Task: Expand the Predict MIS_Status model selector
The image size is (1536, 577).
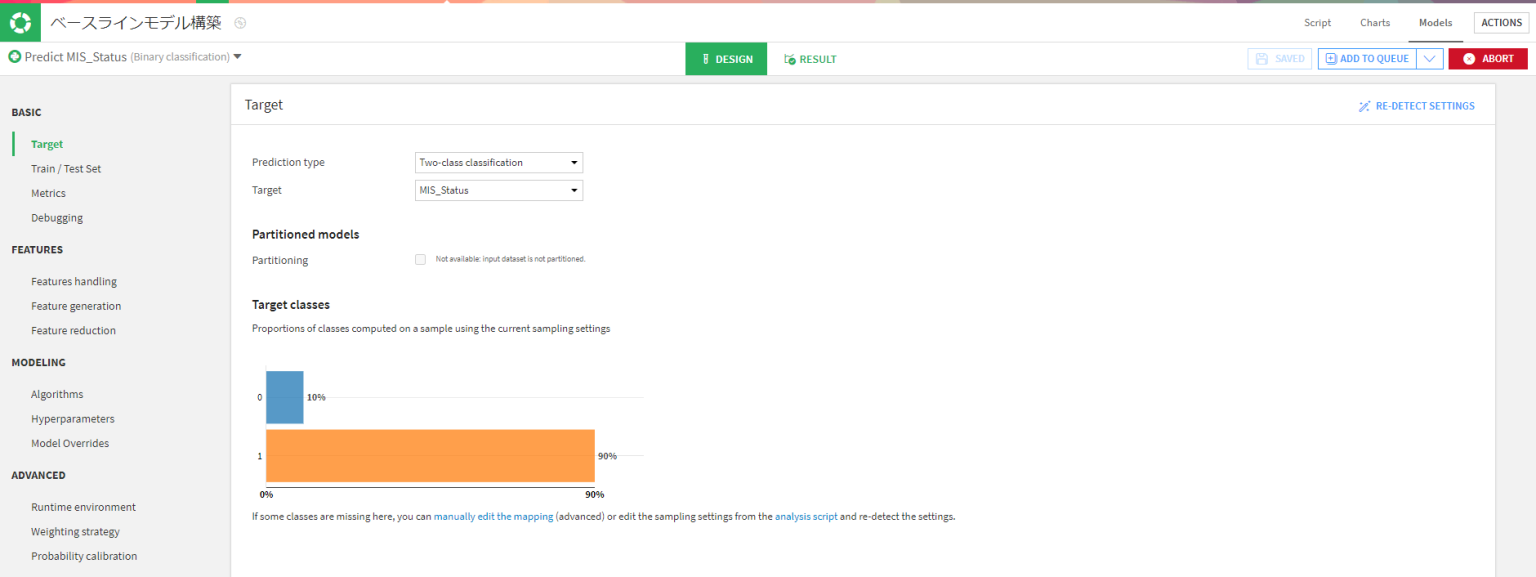Action: point(237,57)
